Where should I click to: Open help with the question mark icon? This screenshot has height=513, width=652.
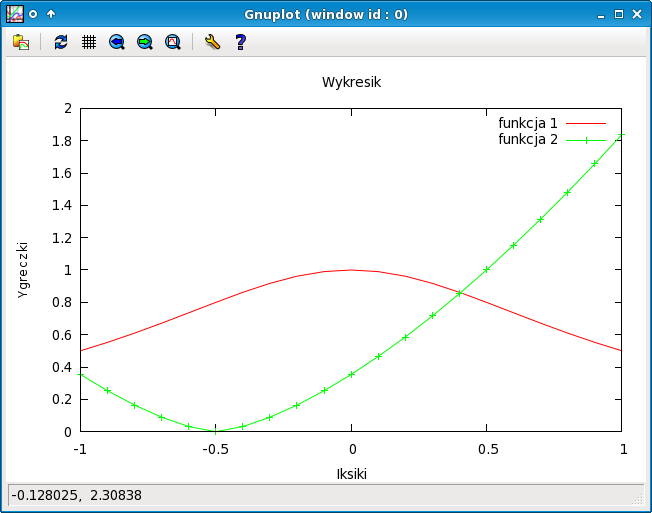(x=240, y=42)
